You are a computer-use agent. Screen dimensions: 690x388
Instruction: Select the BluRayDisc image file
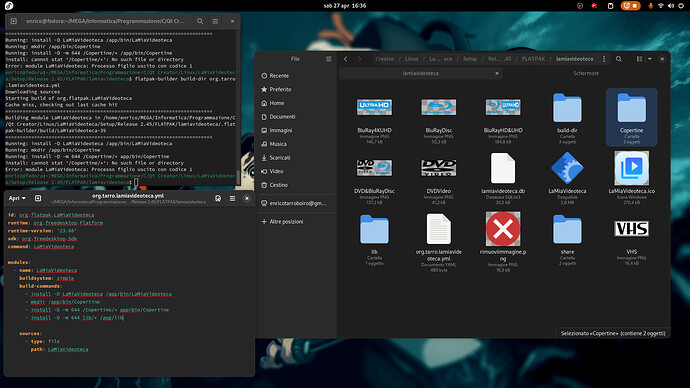(x=438, y=117)
